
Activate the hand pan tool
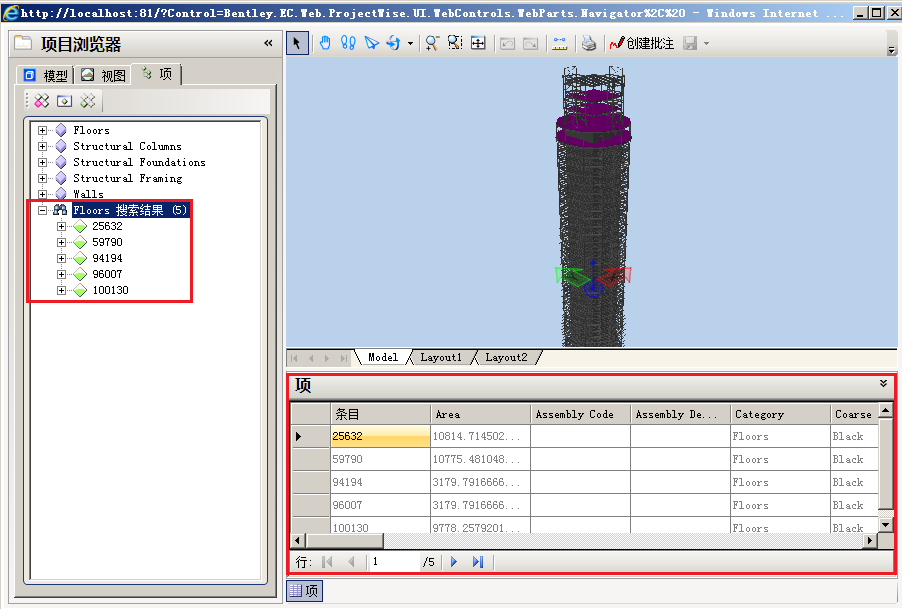325,43
